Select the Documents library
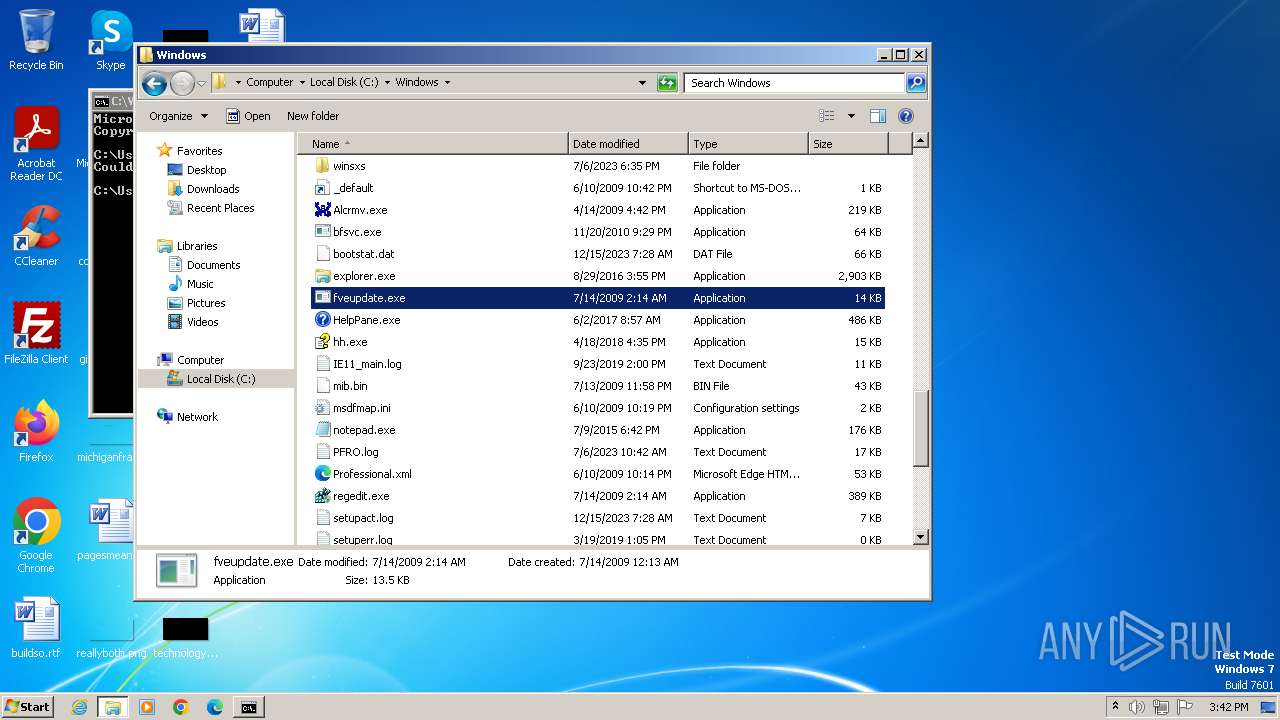Viewport: 1280px width, 720px height. click(x=213, y=265)
